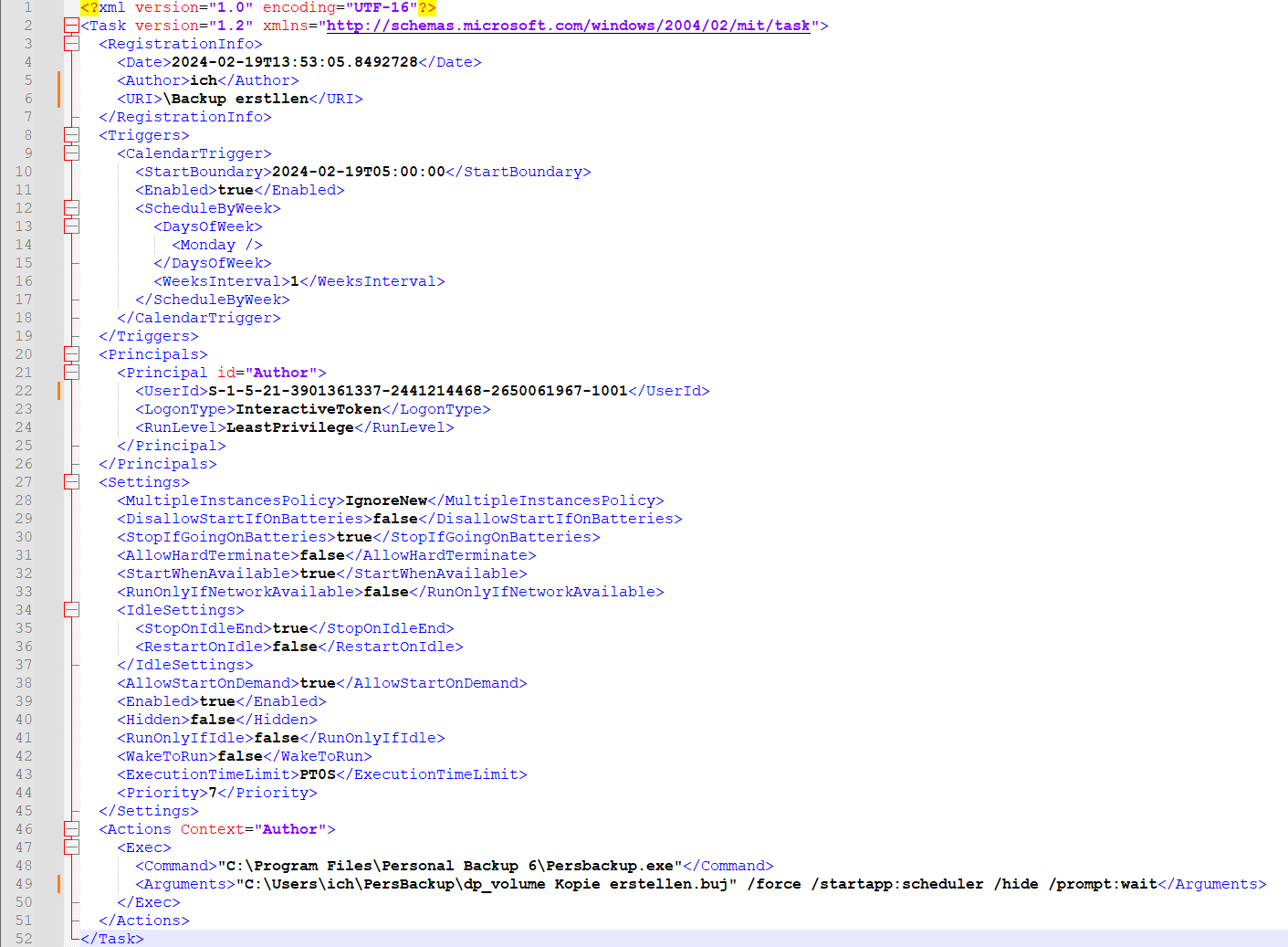
Task: Click the encoding value "UTF-16"
Action: [382, 7]
